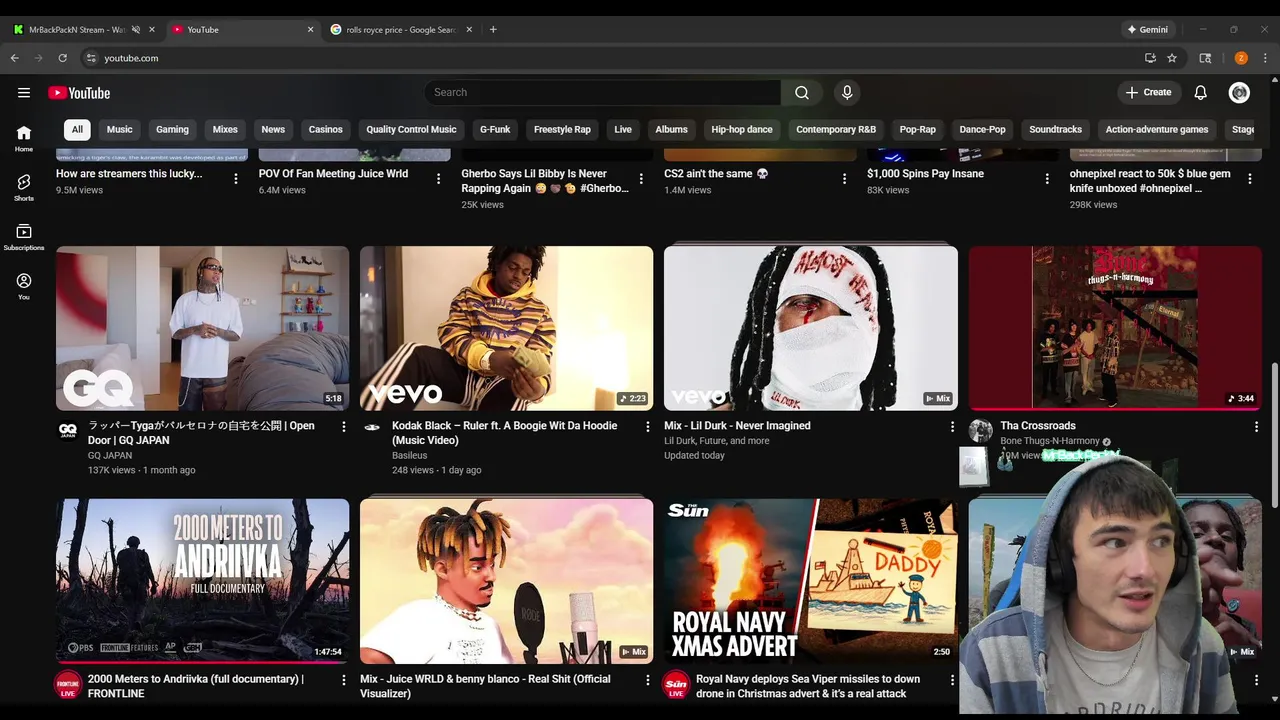This screenshot has width=1280, height=720.
Task: Click the search magnifier button
Action: tap(802, 93)
